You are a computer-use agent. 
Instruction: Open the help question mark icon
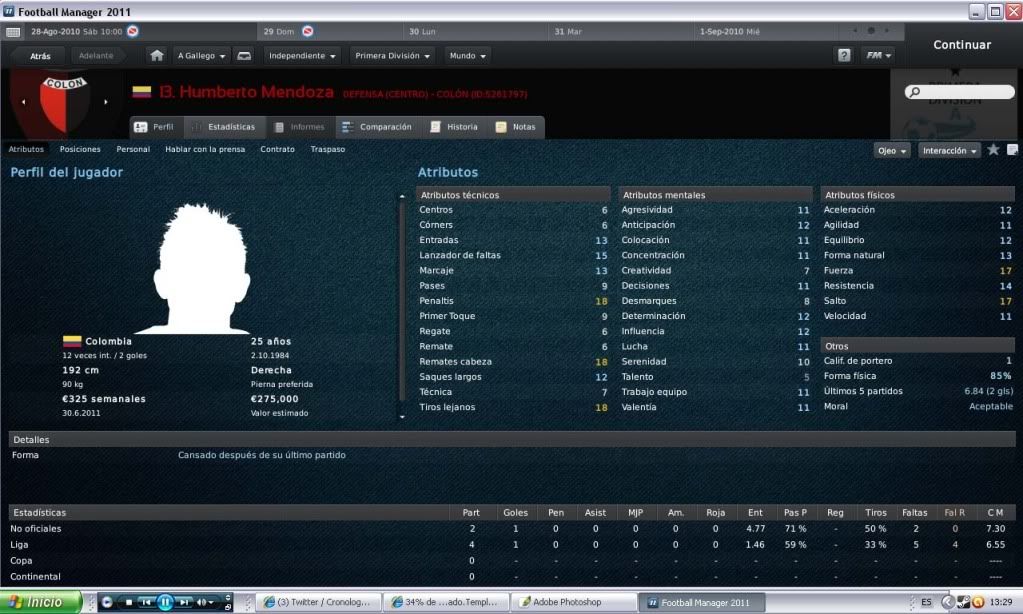[844, 55]
